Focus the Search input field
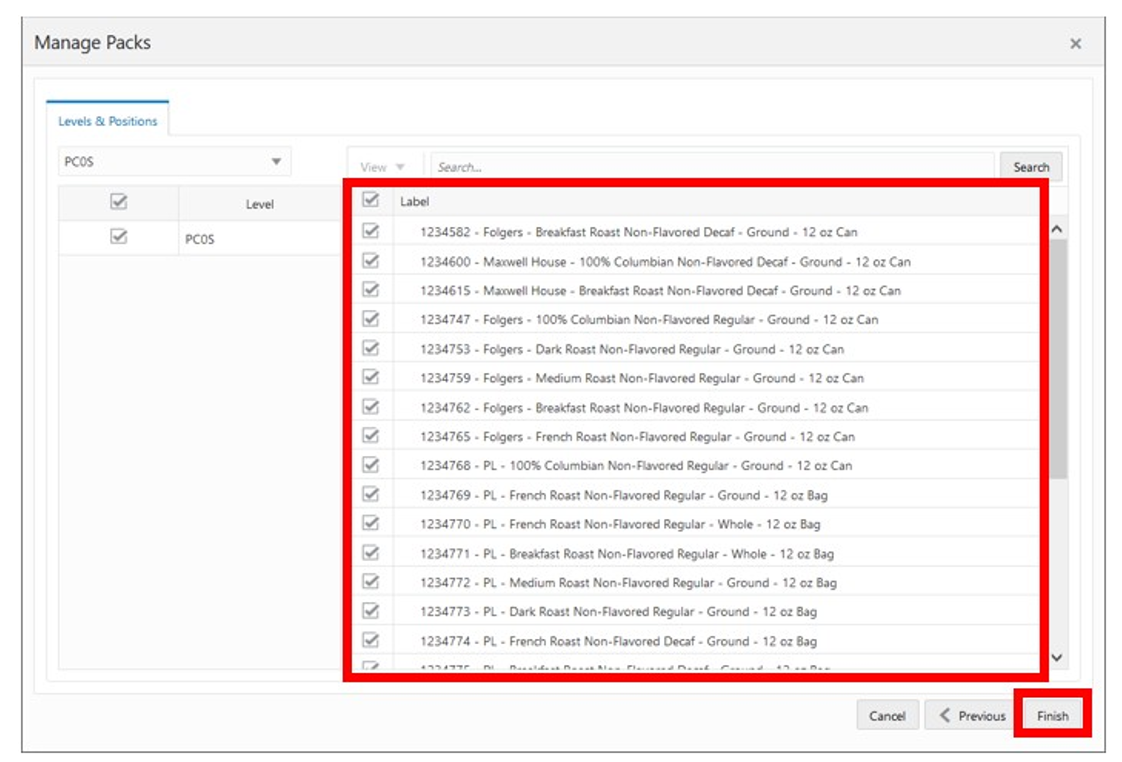Image resolution: width=1122 pixels, height=762 pixels. coord(712,167)
